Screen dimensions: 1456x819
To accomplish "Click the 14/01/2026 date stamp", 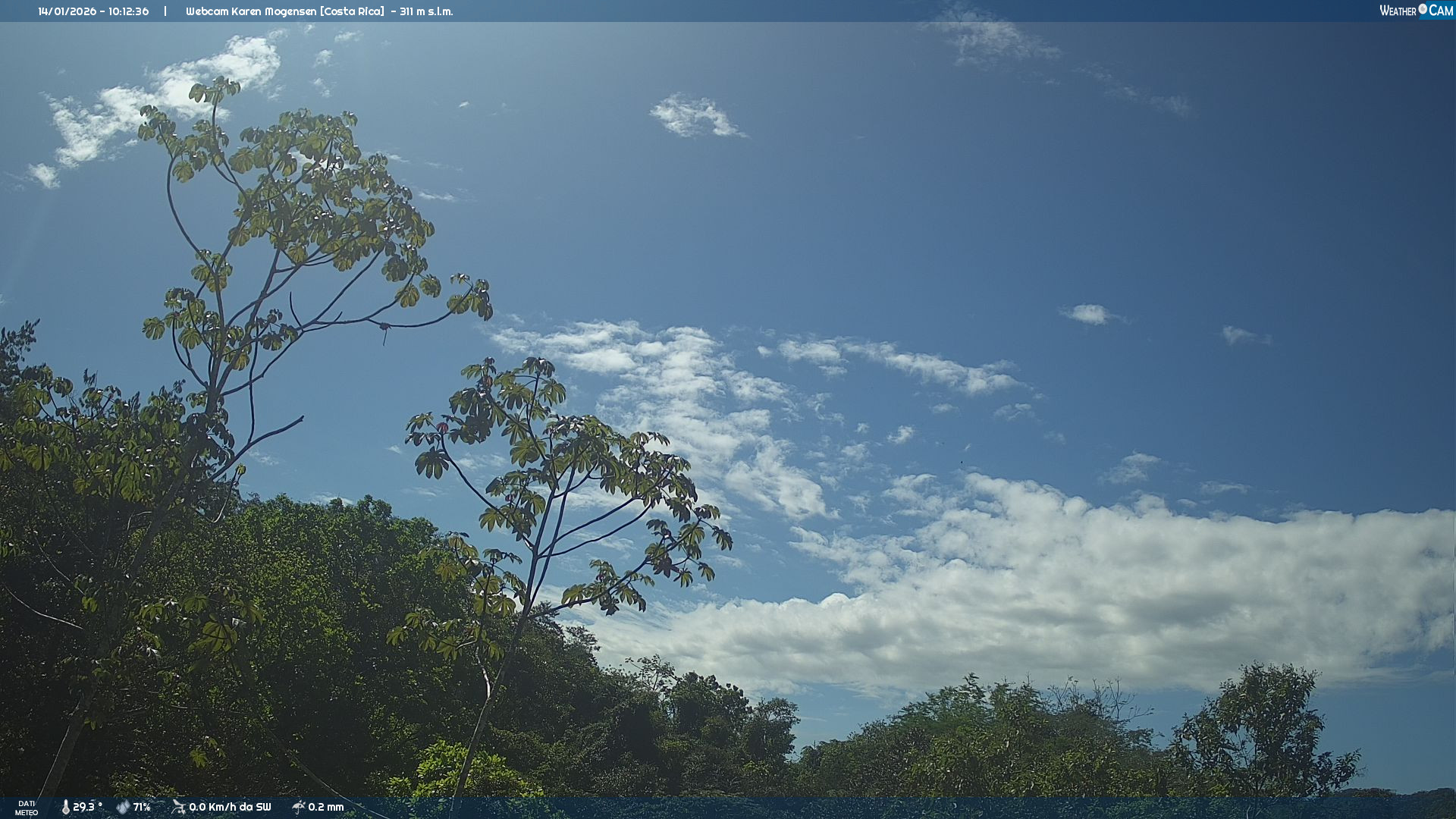I will (67, 11).
